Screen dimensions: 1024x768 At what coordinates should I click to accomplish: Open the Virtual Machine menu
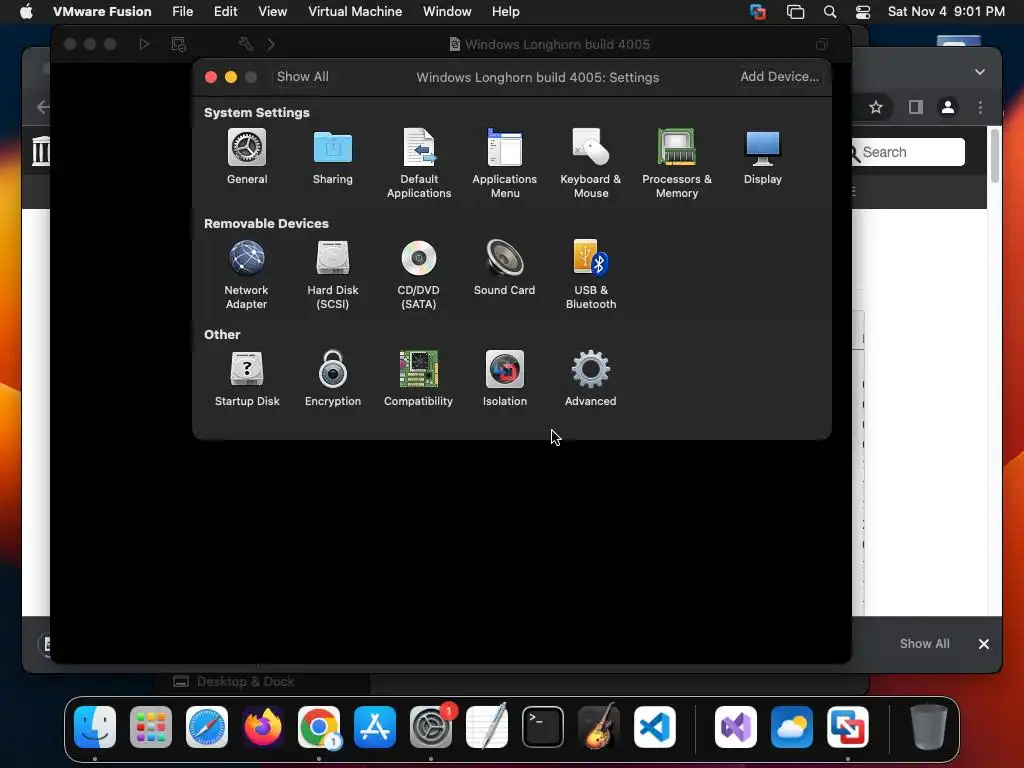355,11
